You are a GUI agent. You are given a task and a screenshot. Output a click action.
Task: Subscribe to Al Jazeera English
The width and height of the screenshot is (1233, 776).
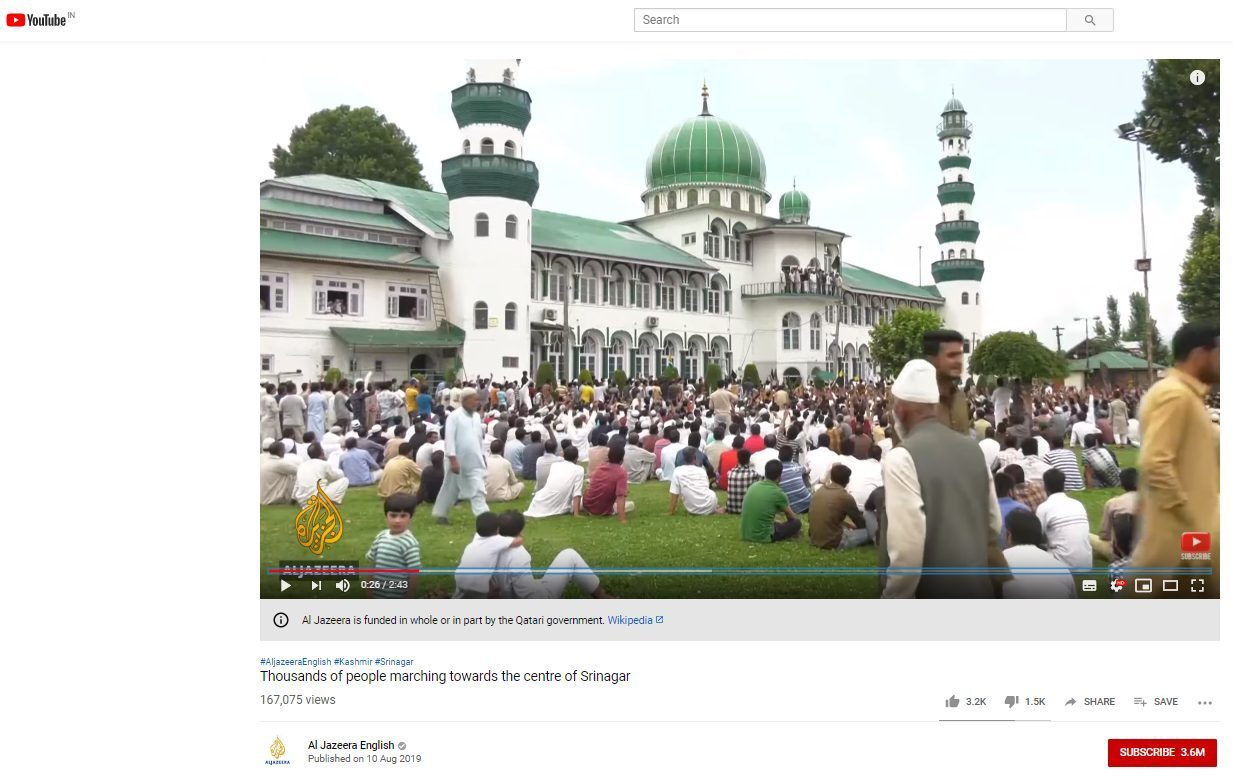click(x=1161, y=753)
